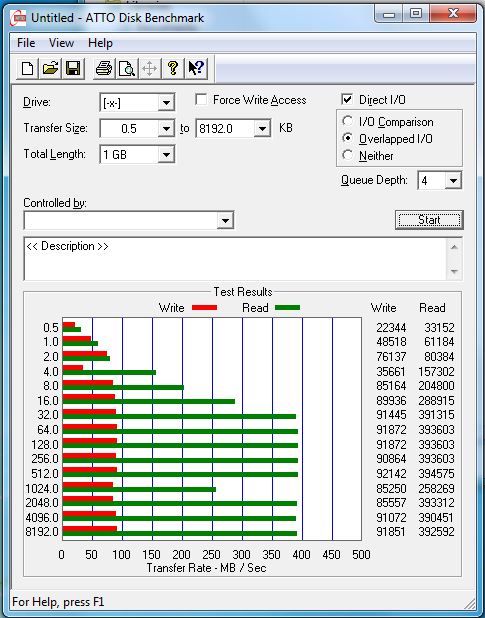485x618 pixels.
Task: Open the Total Length 1 GB dropdown
Action: point(166,154)
